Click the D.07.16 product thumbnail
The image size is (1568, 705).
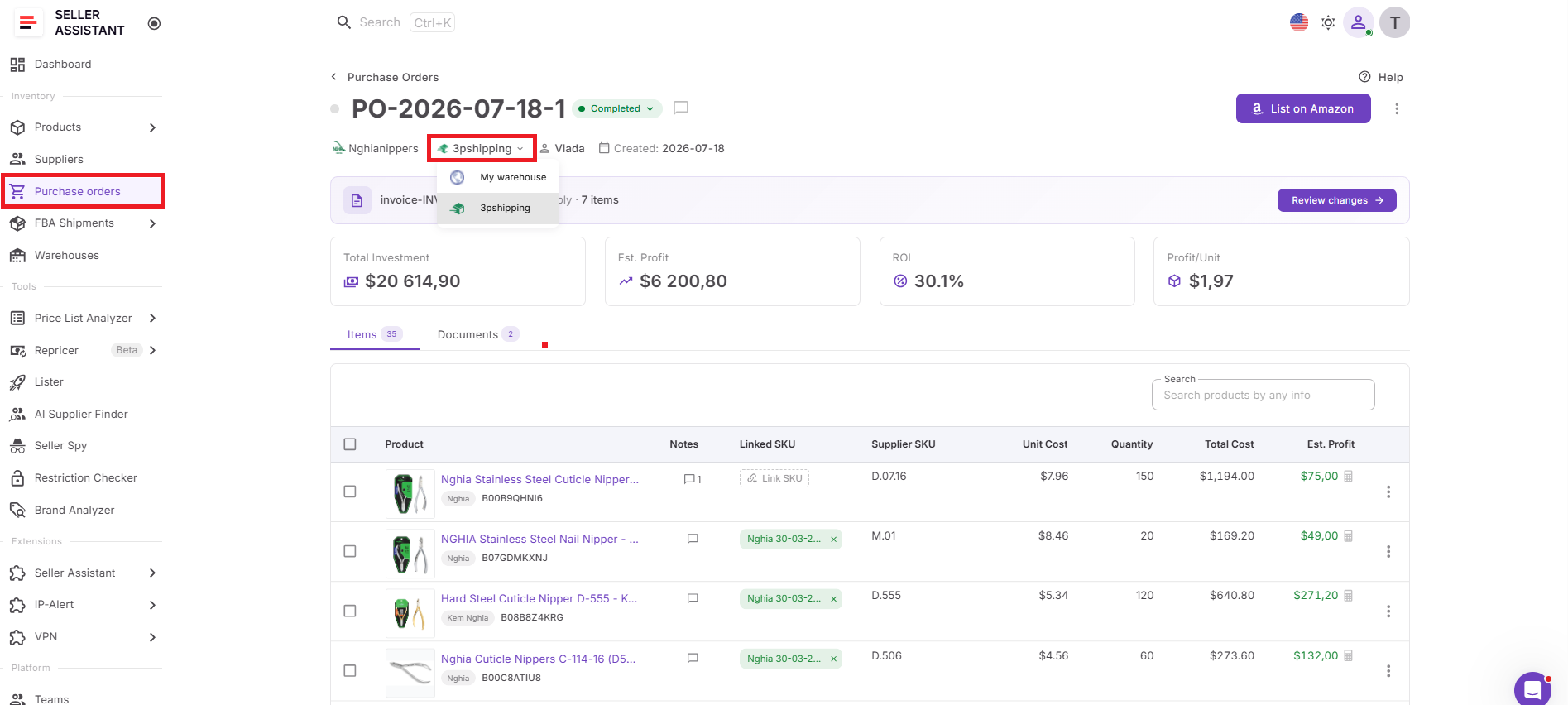410,493
